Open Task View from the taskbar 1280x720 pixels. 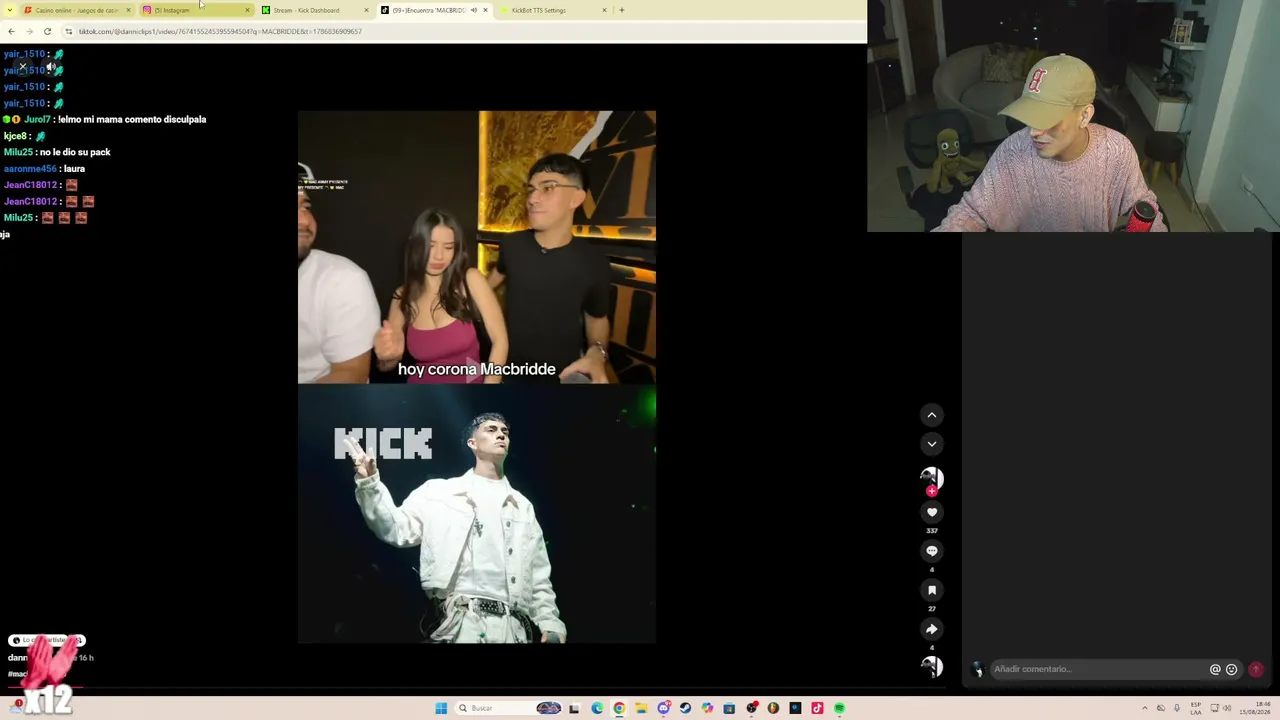574,708
